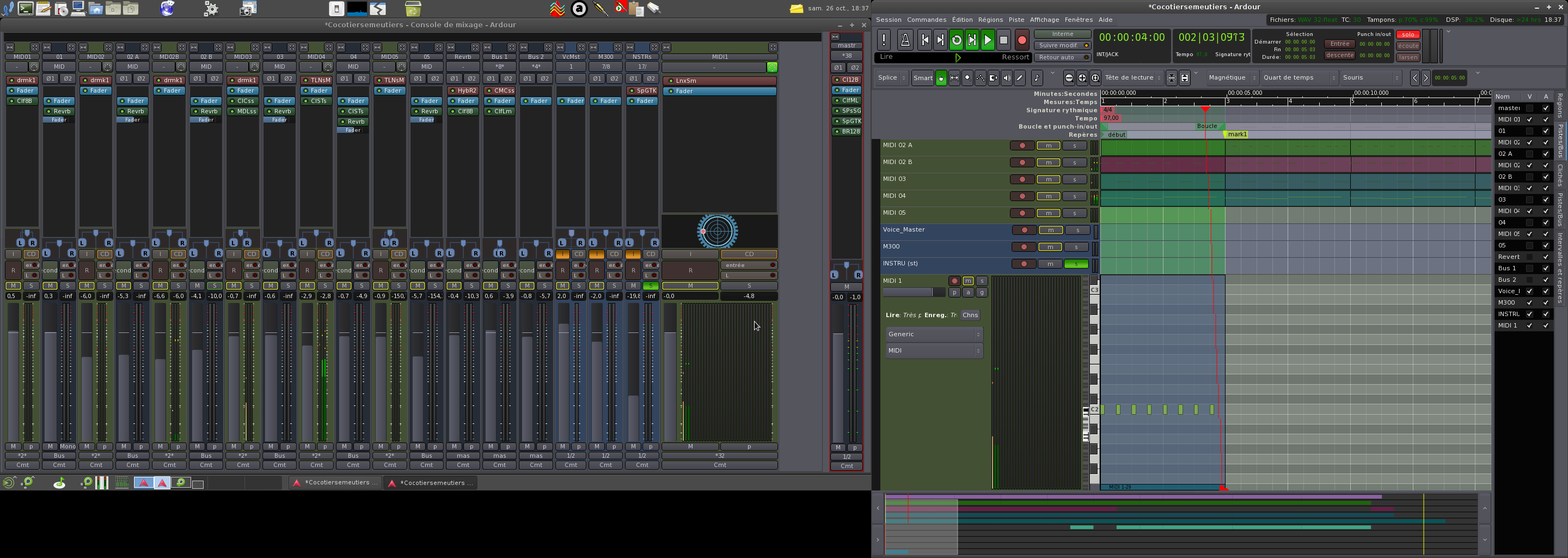Toggle solo on INSTRU (st) track
This screenshot has height=558, width=1568.
pos(1076,264)
